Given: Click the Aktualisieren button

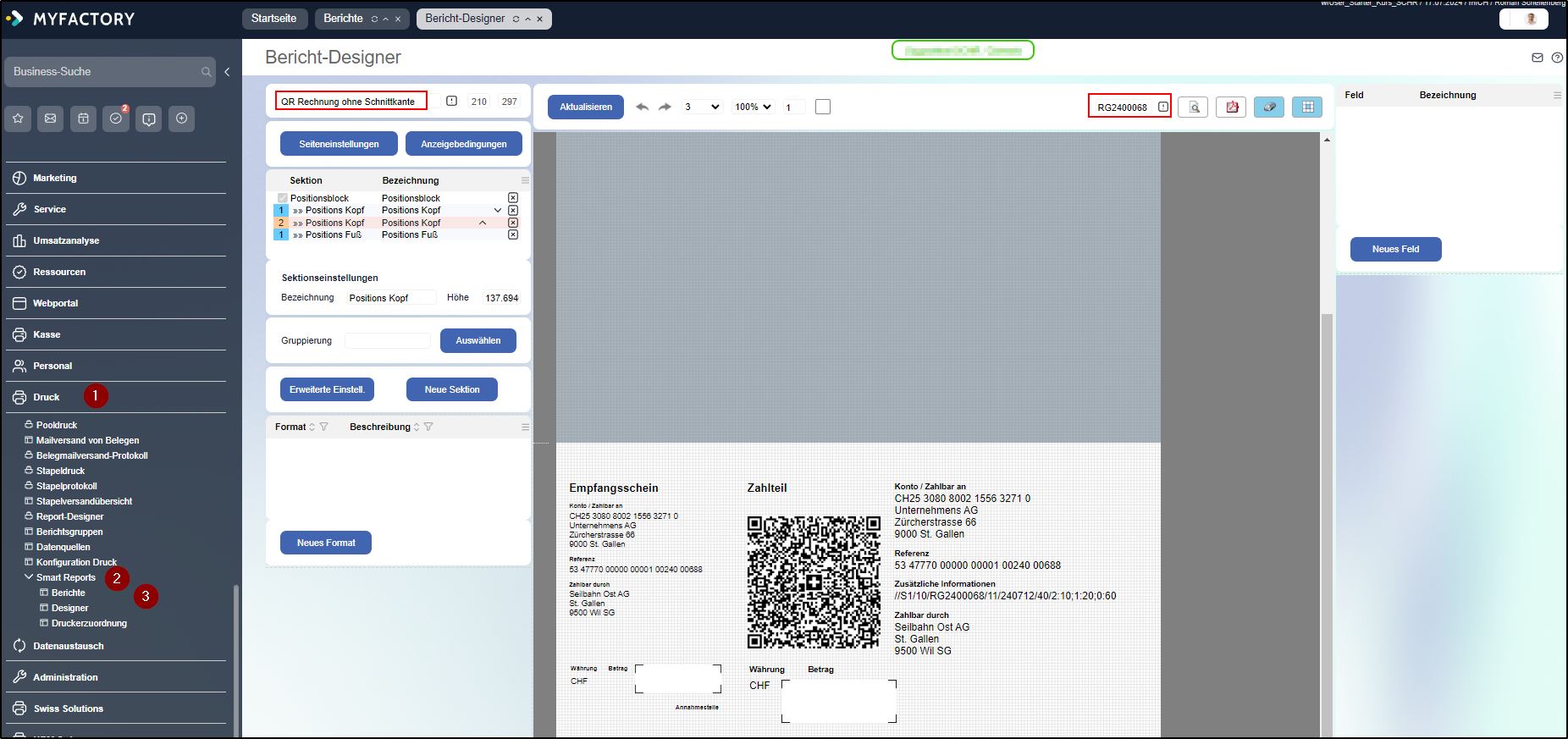Looking at the screenshot, I should 586,107.
